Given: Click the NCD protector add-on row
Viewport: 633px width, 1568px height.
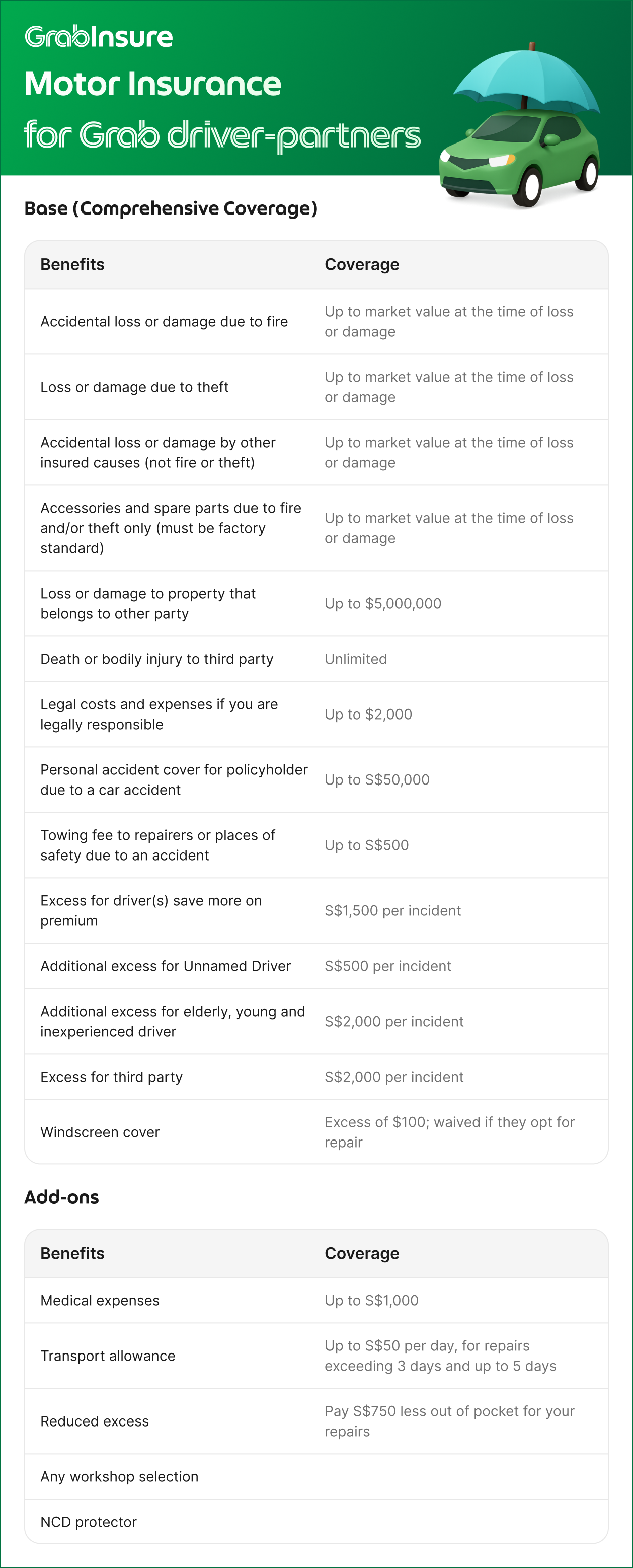Looking at the screenshot, I should (x=316, y=1522).
